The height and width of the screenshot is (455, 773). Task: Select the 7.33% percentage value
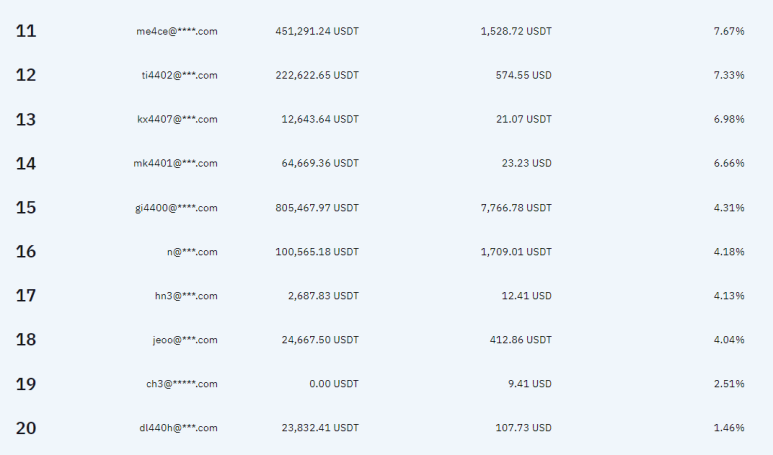point(729,75)
